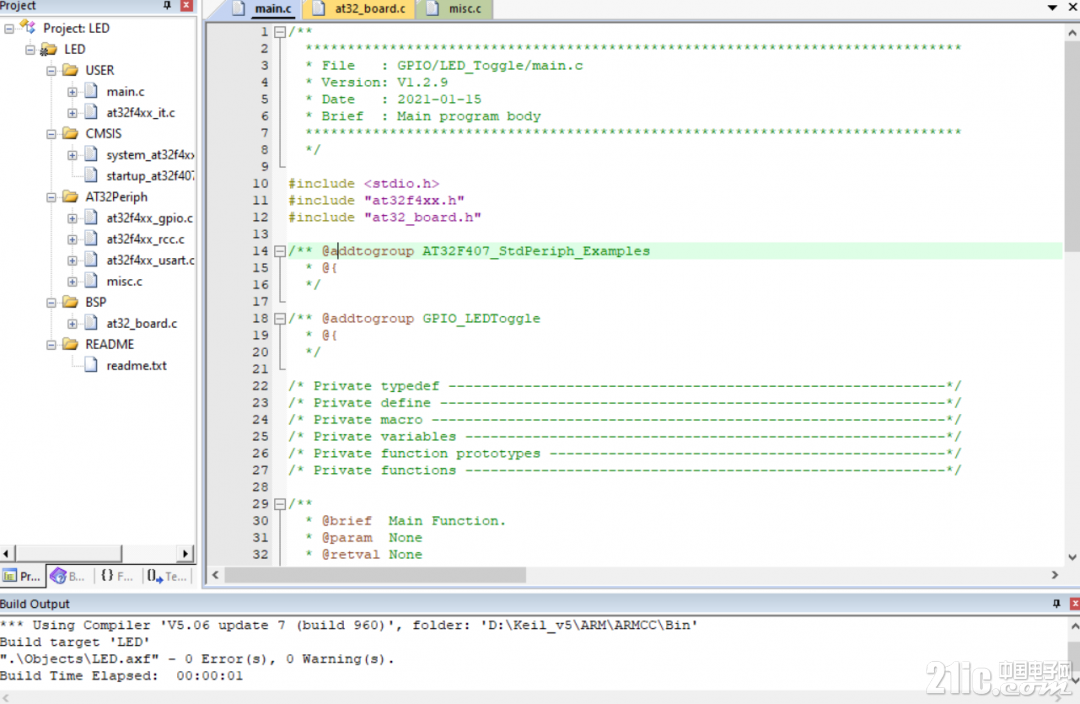Click editor horizontal scroll right arrow
Screen dimensions: 1080x704
point(1055,574)
